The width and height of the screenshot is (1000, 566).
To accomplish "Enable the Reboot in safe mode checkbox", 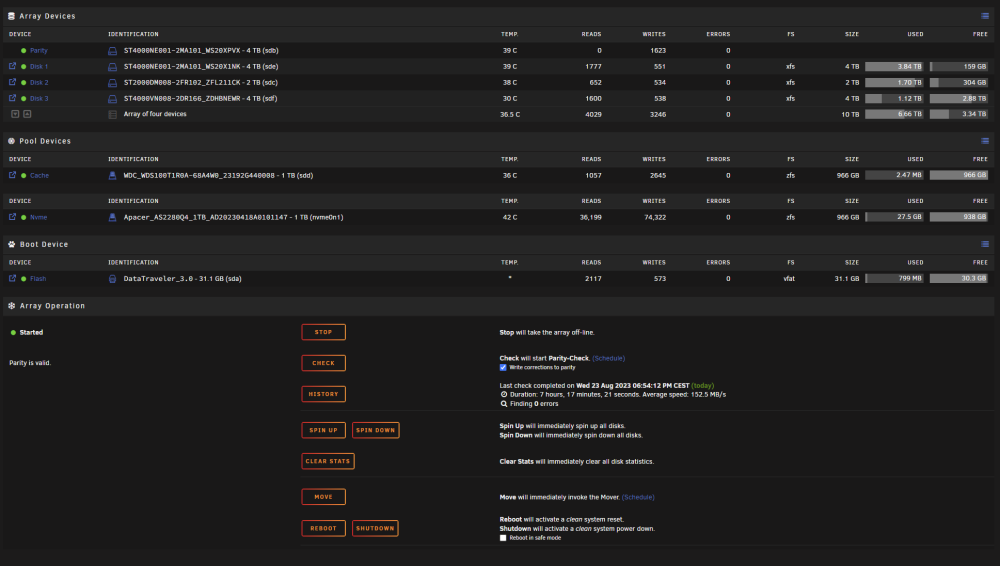I will tap(503, 538).
